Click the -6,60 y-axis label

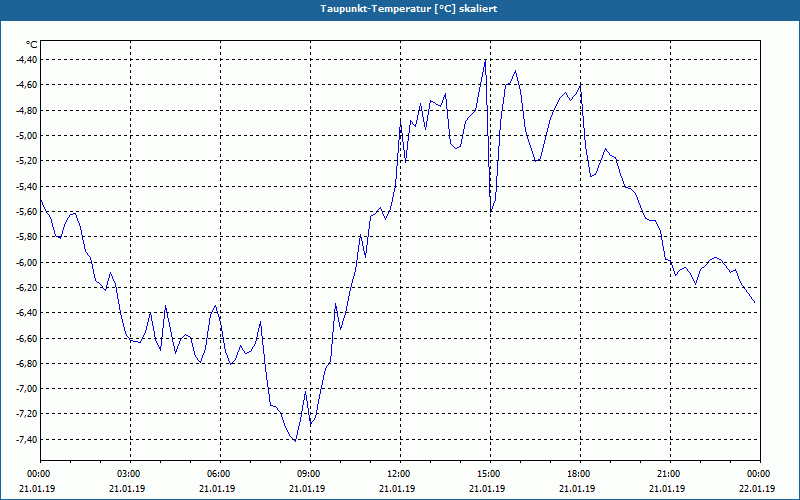coord(26,338)
